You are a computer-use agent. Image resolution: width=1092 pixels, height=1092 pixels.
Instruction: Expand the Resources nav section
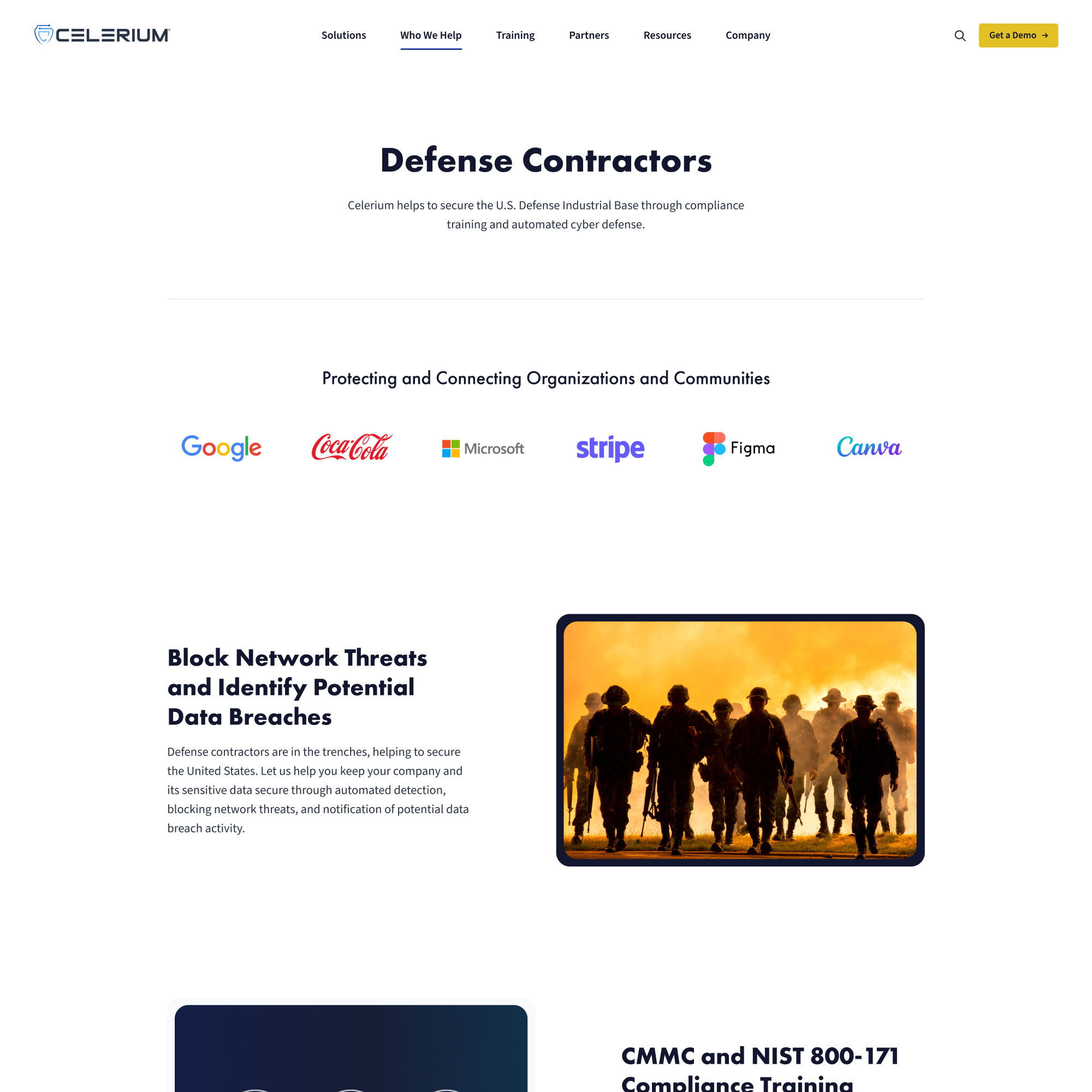coord(666,35)
